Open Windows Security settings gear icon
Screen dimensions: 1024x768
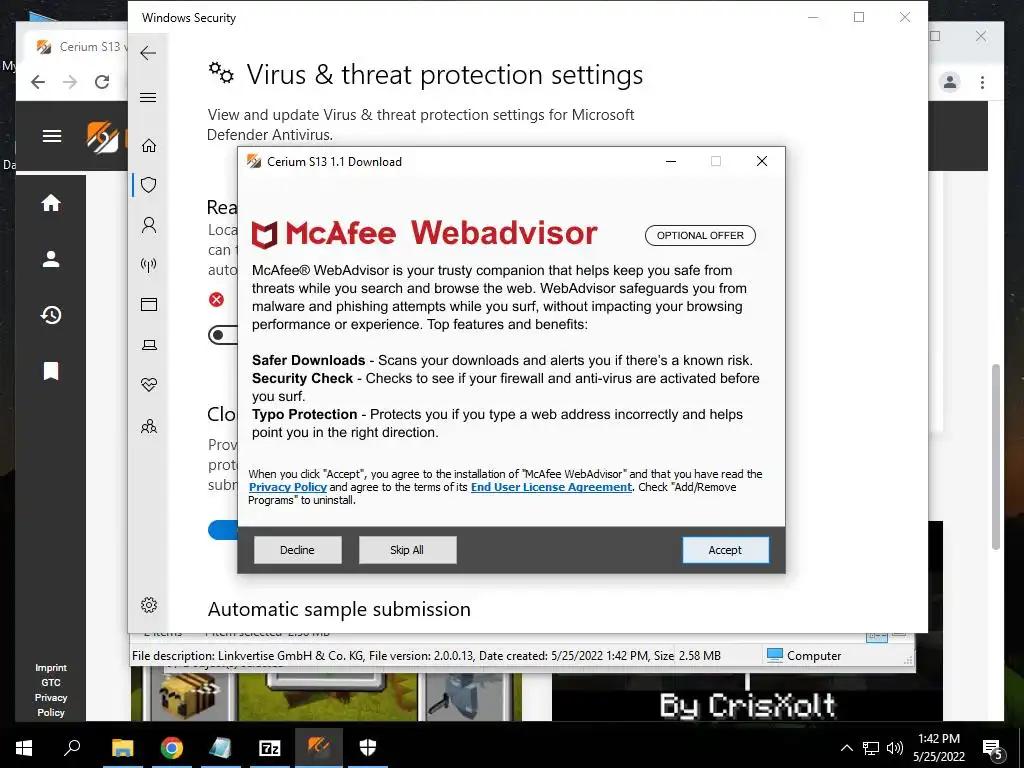[x=149, y=605]
